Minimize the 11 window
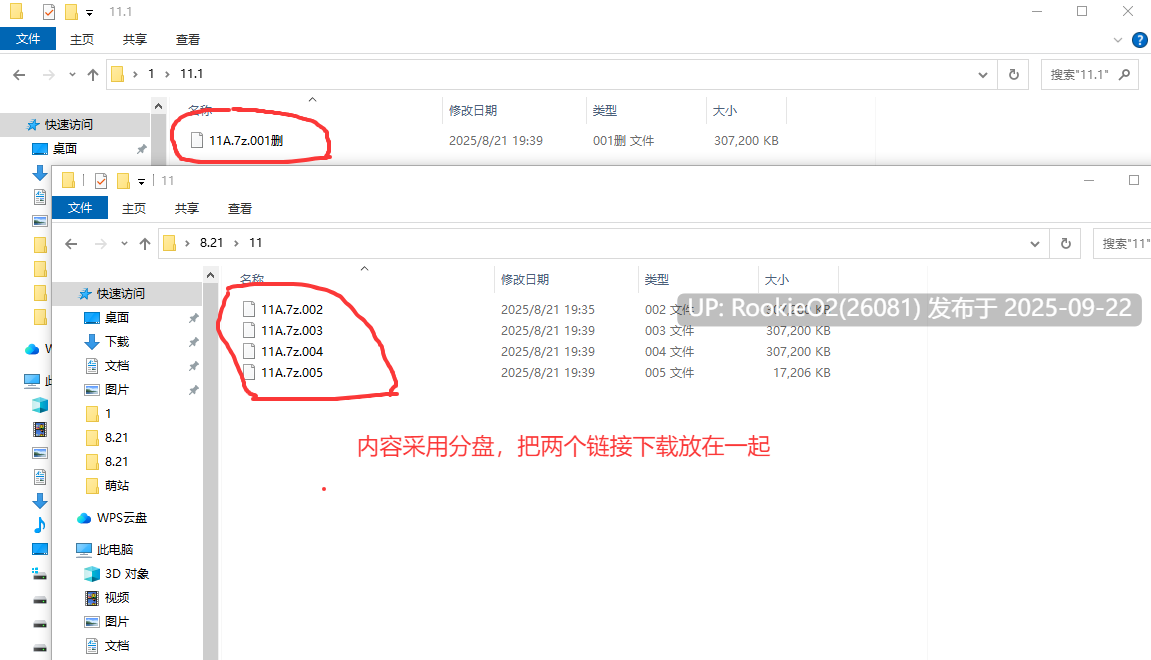 [x=1089, y=181]
